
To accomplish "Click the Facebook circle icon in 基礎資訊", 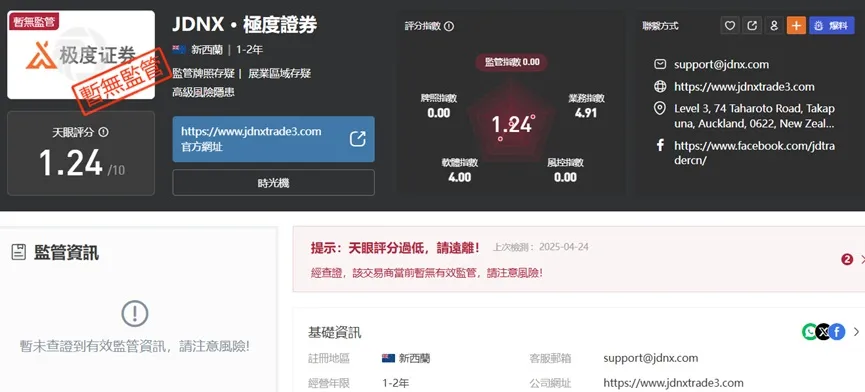I will (837, 331).
